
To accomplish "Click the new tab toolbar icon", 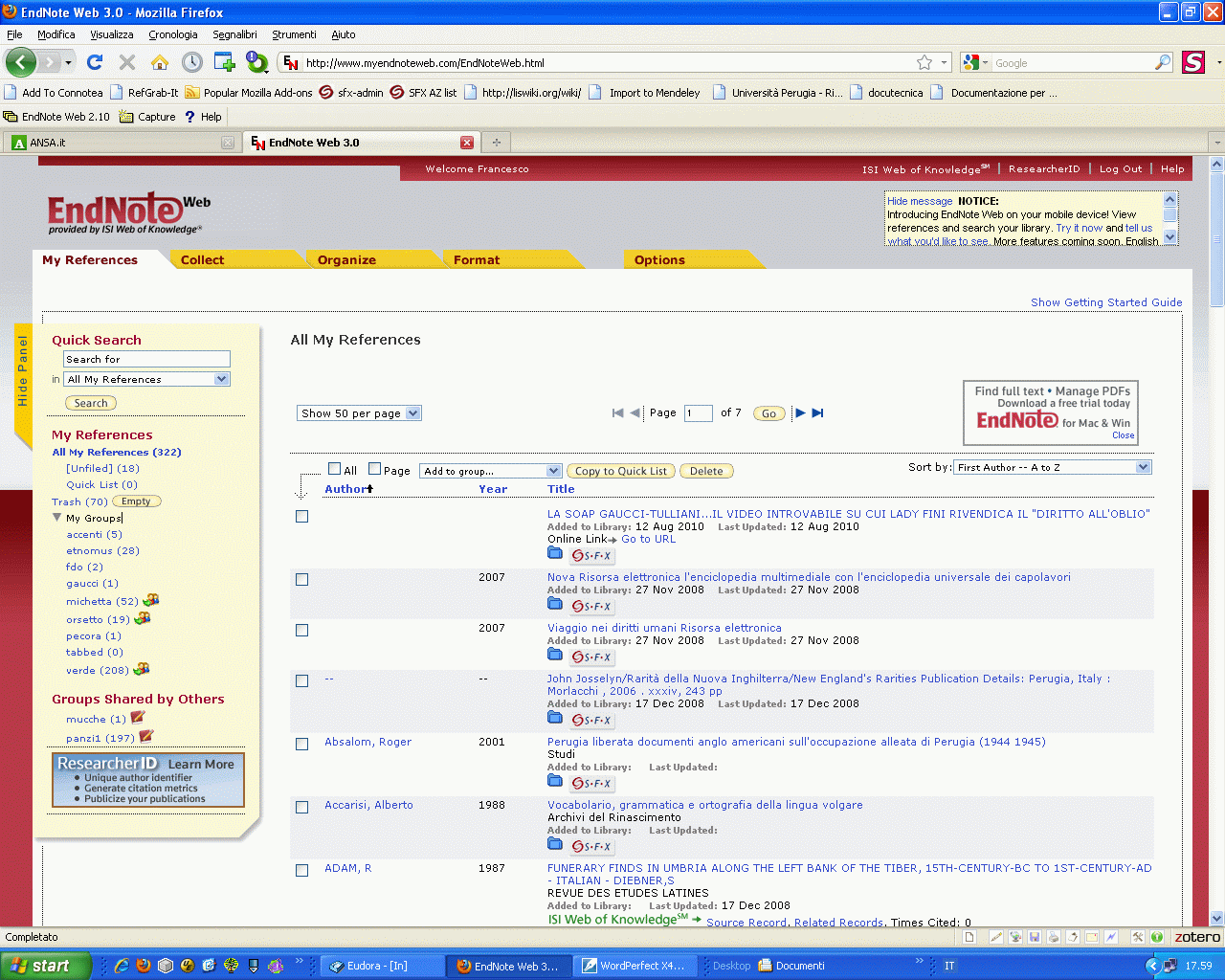I will click(x=225, y=62).
